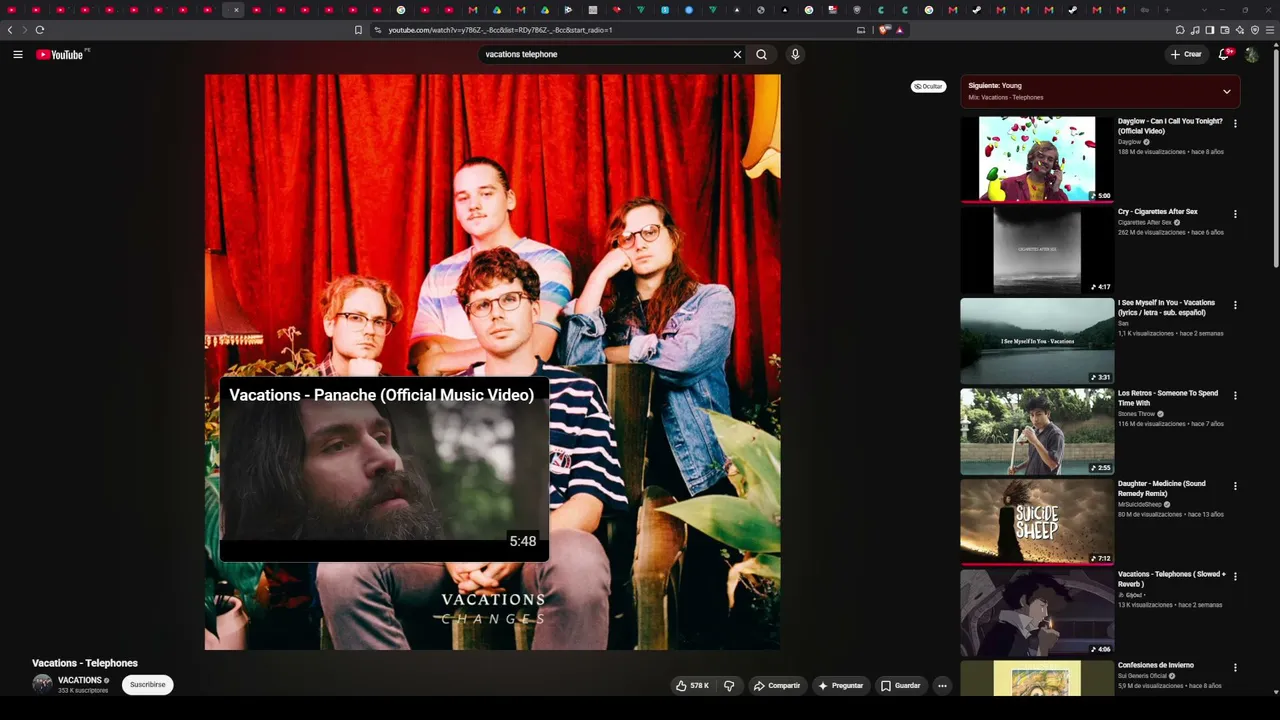Open options for Cry - Cigarettes After Sex

click(1235, 214)
